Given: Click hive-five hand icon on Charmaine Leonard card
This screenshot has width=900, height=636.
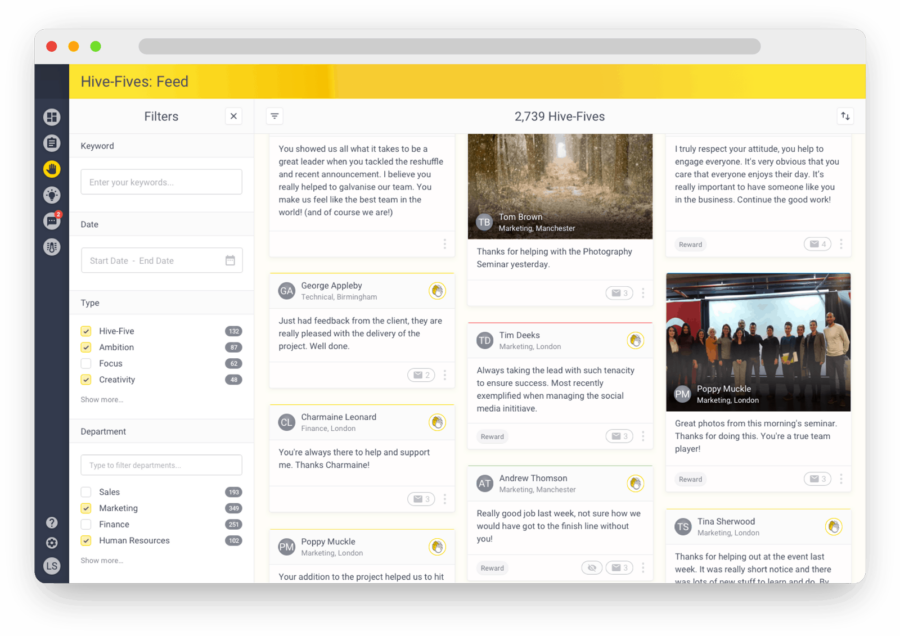Looking at the screenshot, I should click(437, 422).
